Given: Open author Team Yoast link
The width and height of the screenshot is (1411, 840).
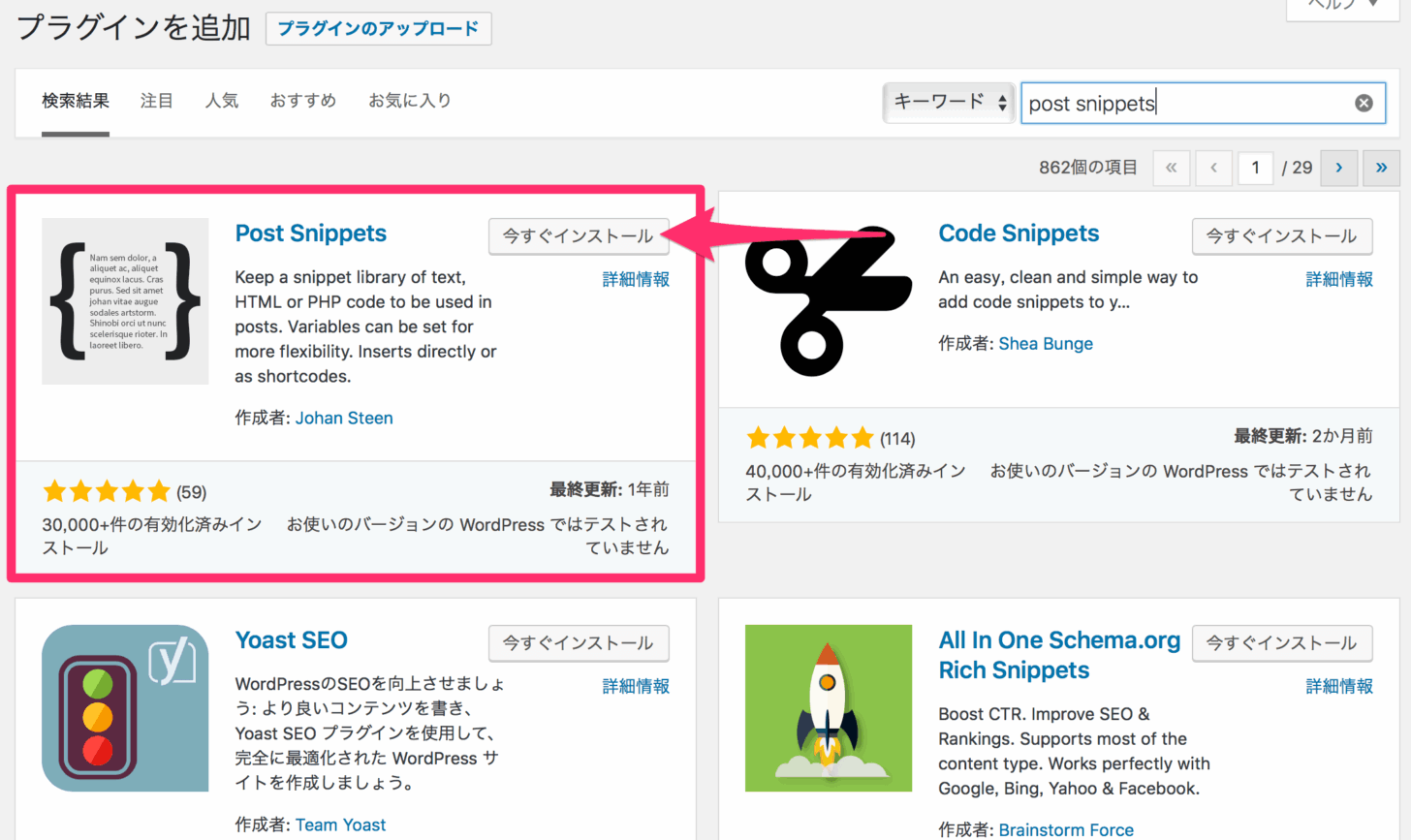Looking at the screenshot, I should [x=340, y=824].
